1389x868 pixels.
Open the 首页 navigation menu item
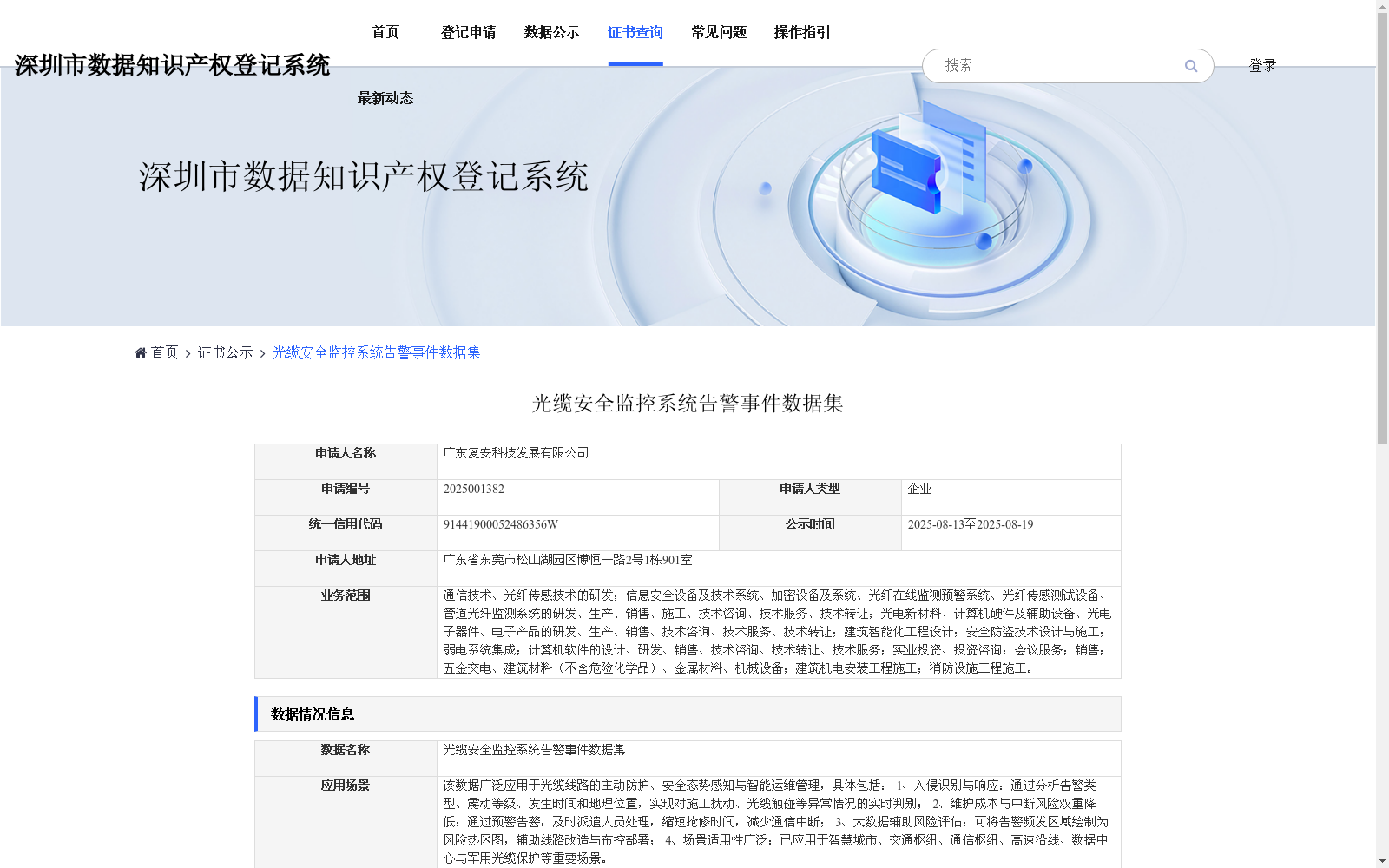(385, 32)
